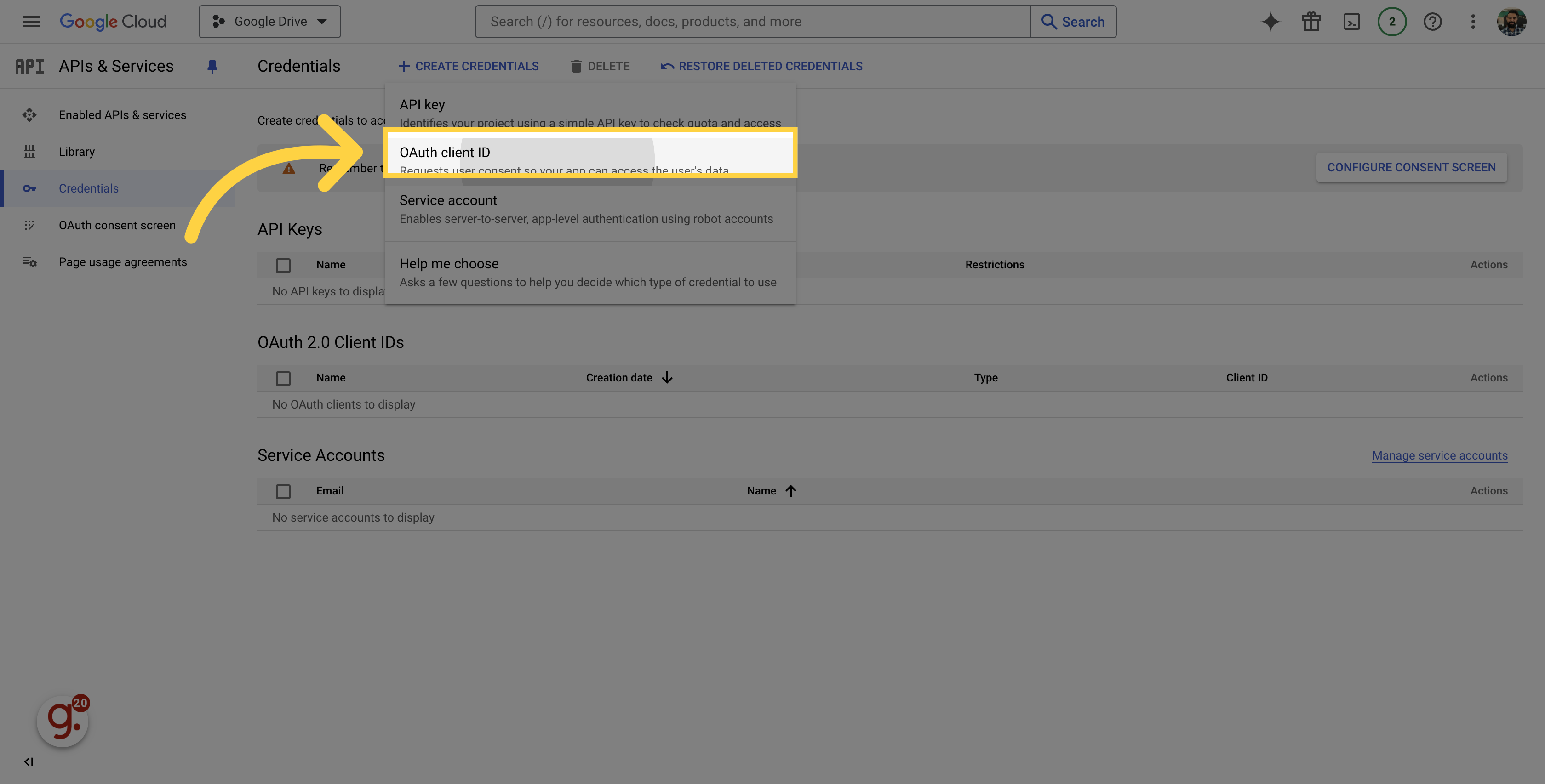The height and width of the screenshot is (784, 1545).
Task: Choose Help me choose menu option
Action: (449, 264)
